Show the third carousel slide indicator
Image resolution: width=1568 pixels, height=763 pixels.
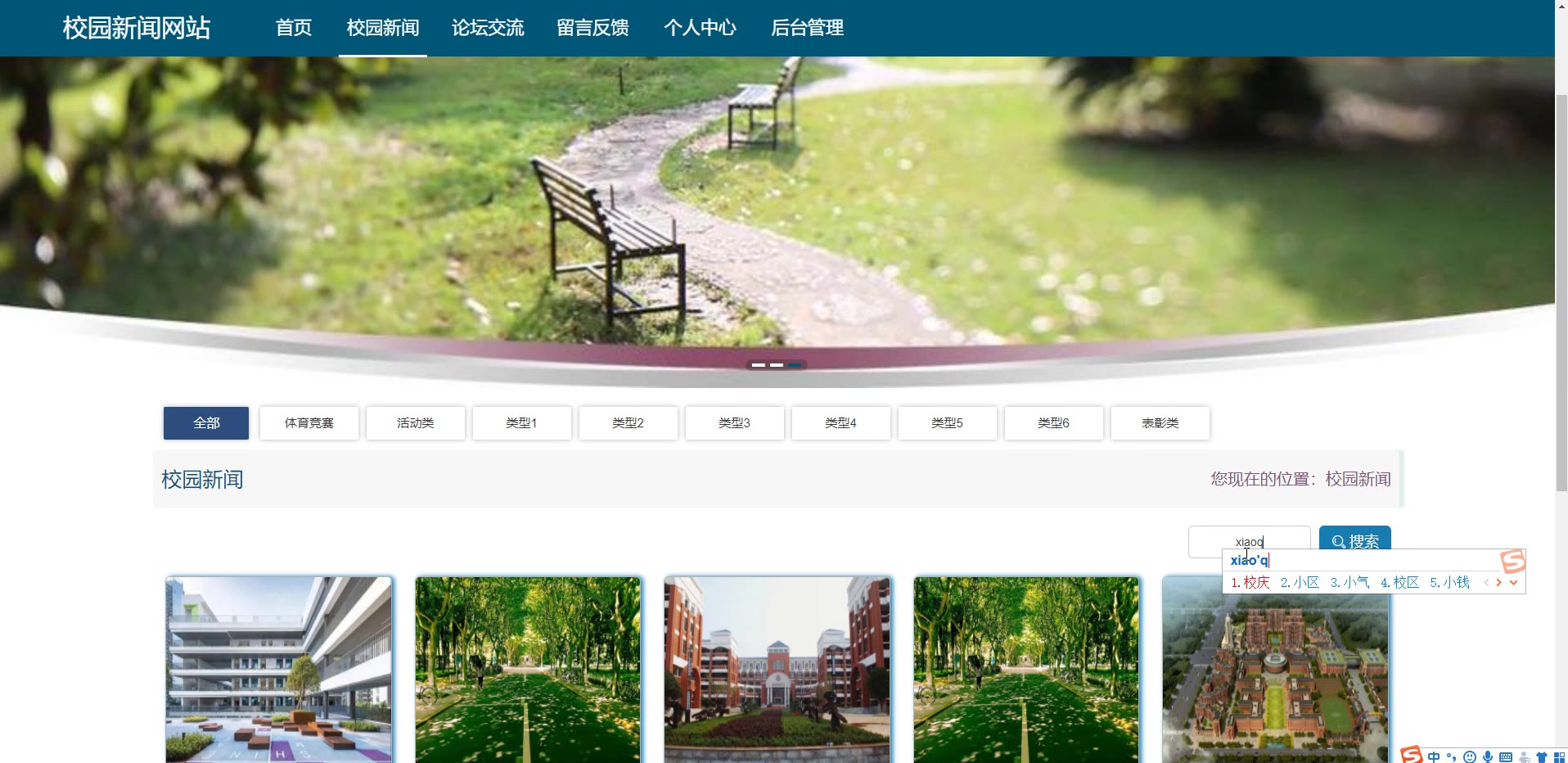(x=795, y=365)
